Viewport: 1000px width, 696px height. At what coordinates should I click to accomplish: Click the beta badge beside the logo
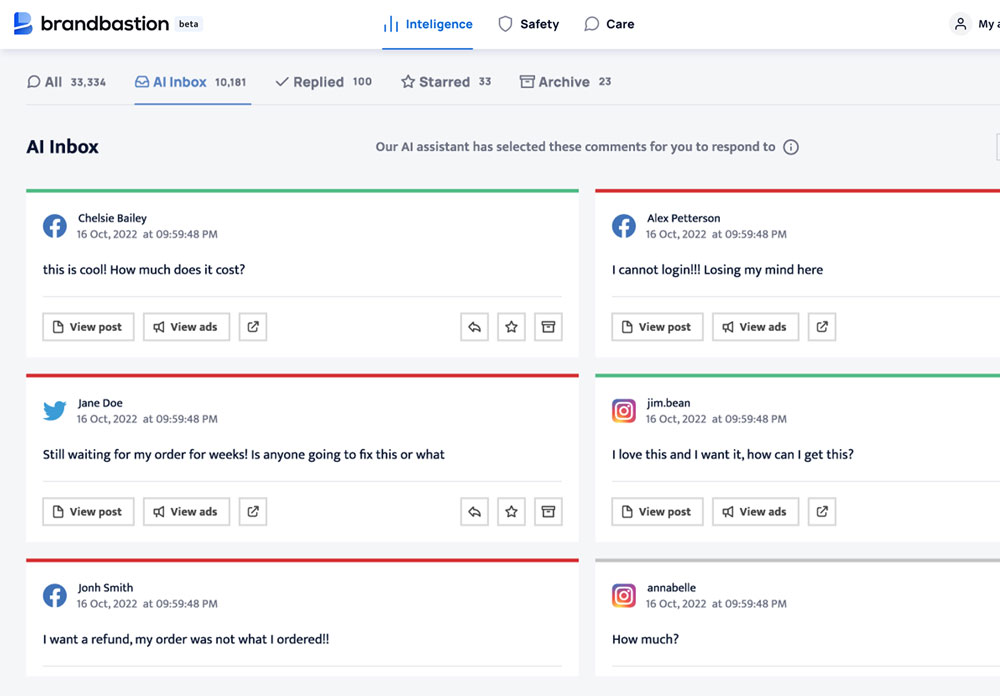click(188, 24)
